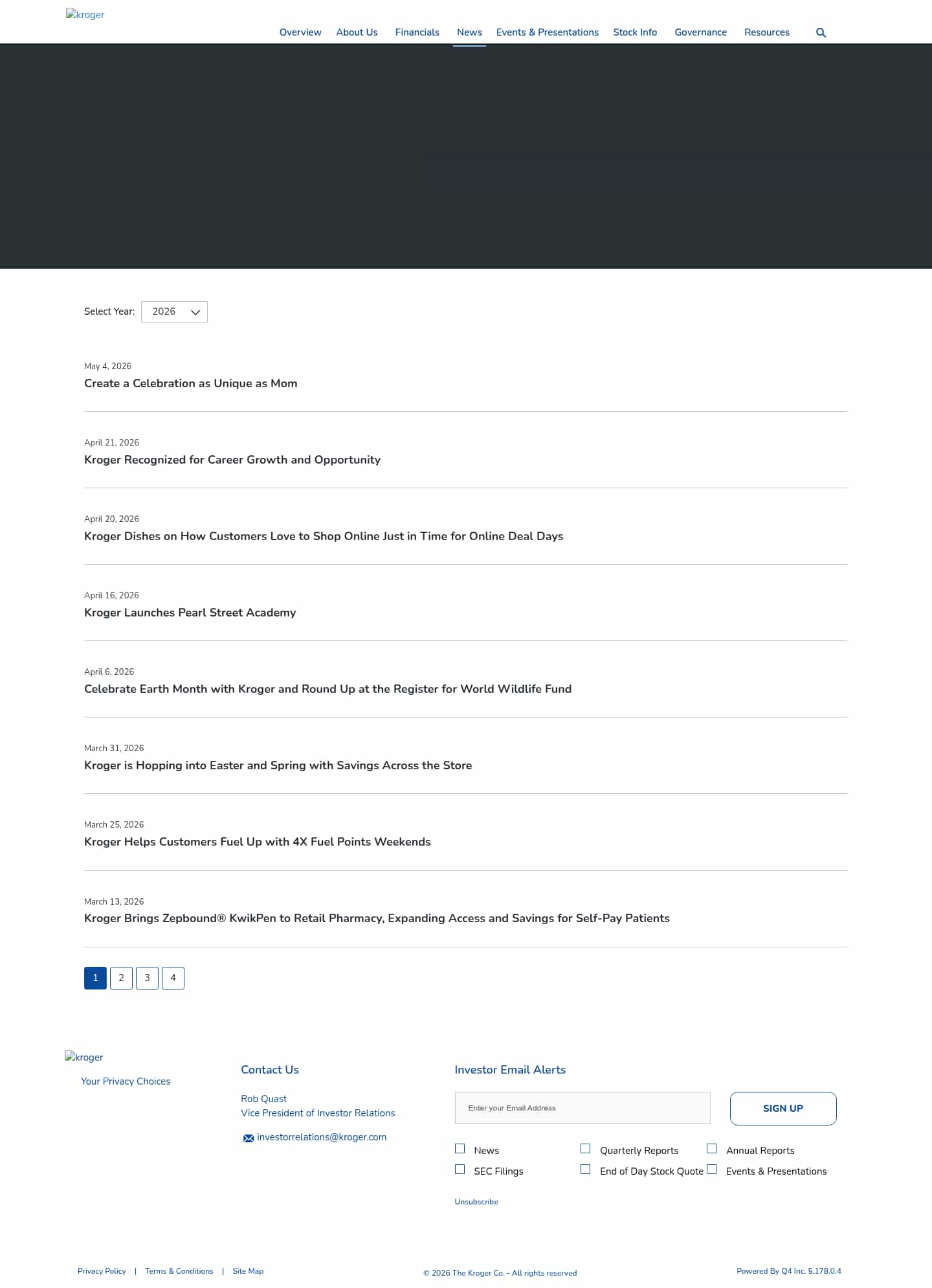The width and height of the screenshot is (932, 1288).
Task: Click the Kroger logo in the header
Action: 85,14
